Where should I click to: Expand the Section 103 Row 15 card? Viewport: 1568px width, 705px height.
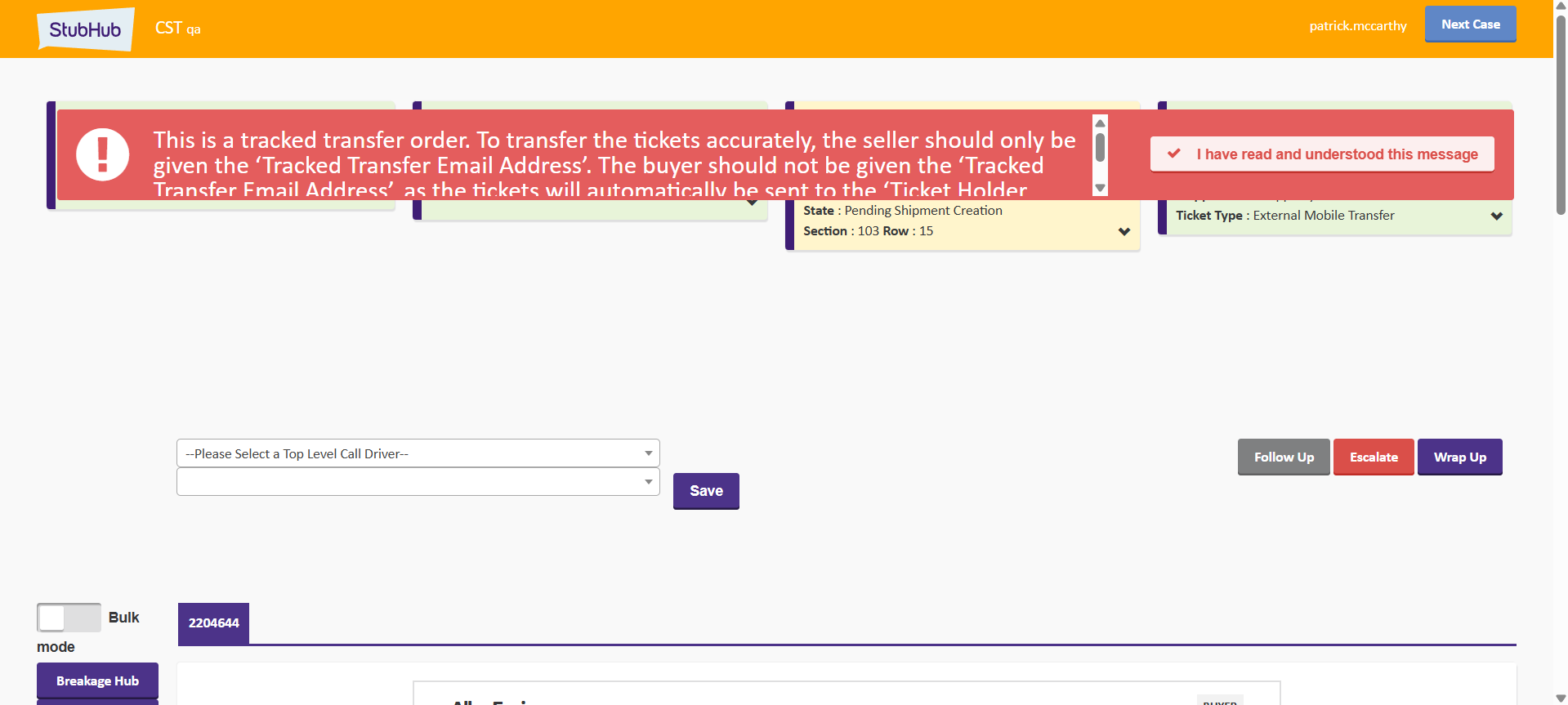[1124, 231]
